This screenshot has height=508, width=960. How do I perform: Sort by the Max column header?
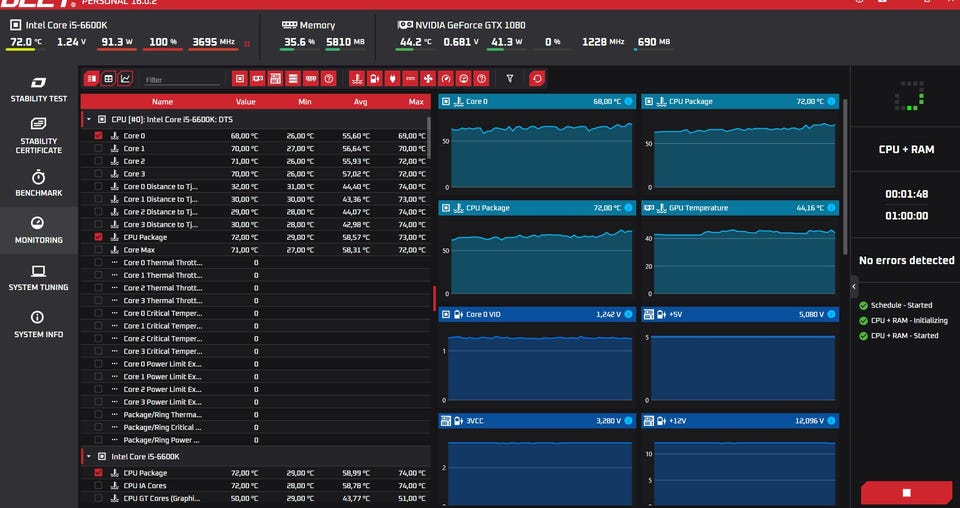click(416, 101)
